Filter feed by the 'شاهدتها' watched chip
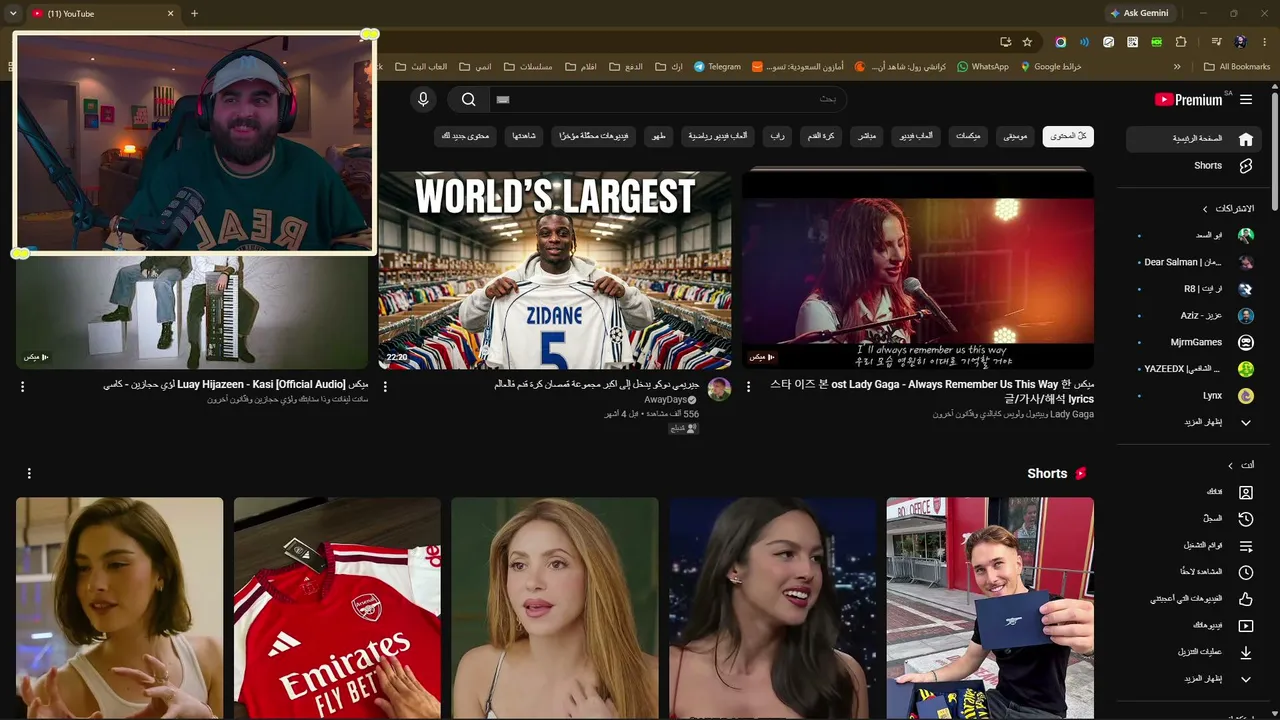This screenshot has width=1280, height=720. [x=524, y=136]
